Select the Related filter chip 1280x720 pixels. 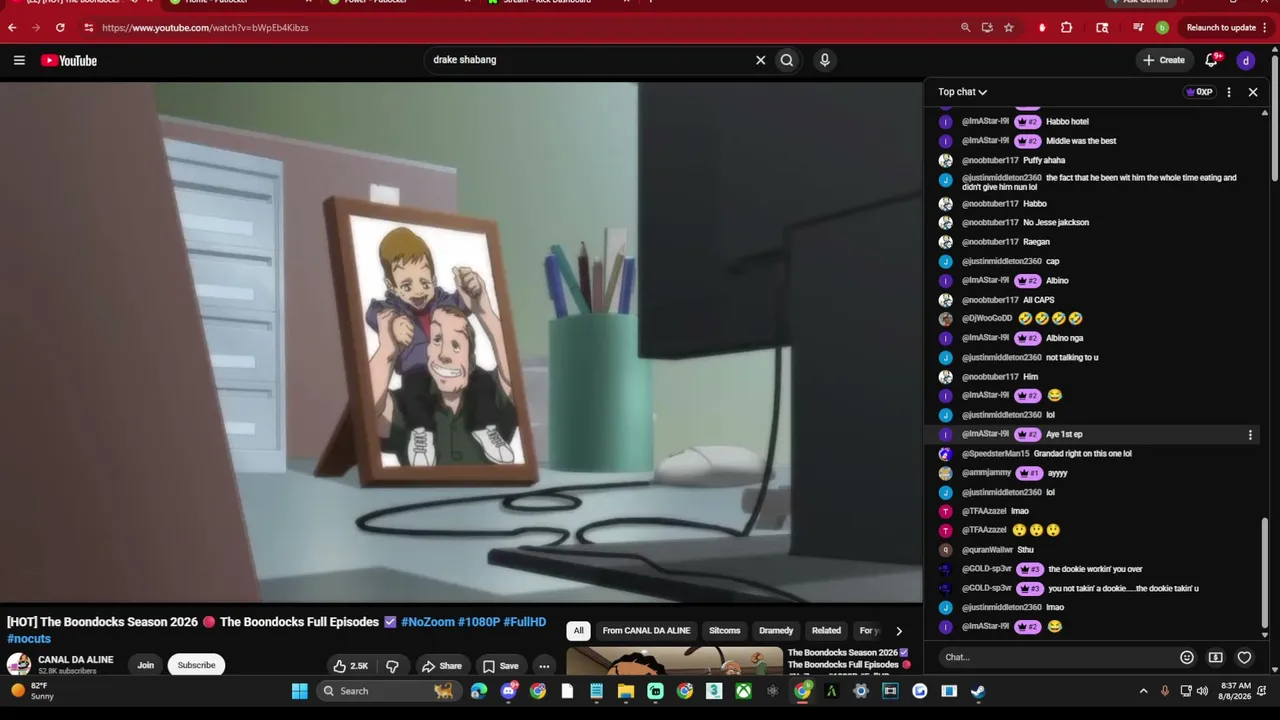826,631
